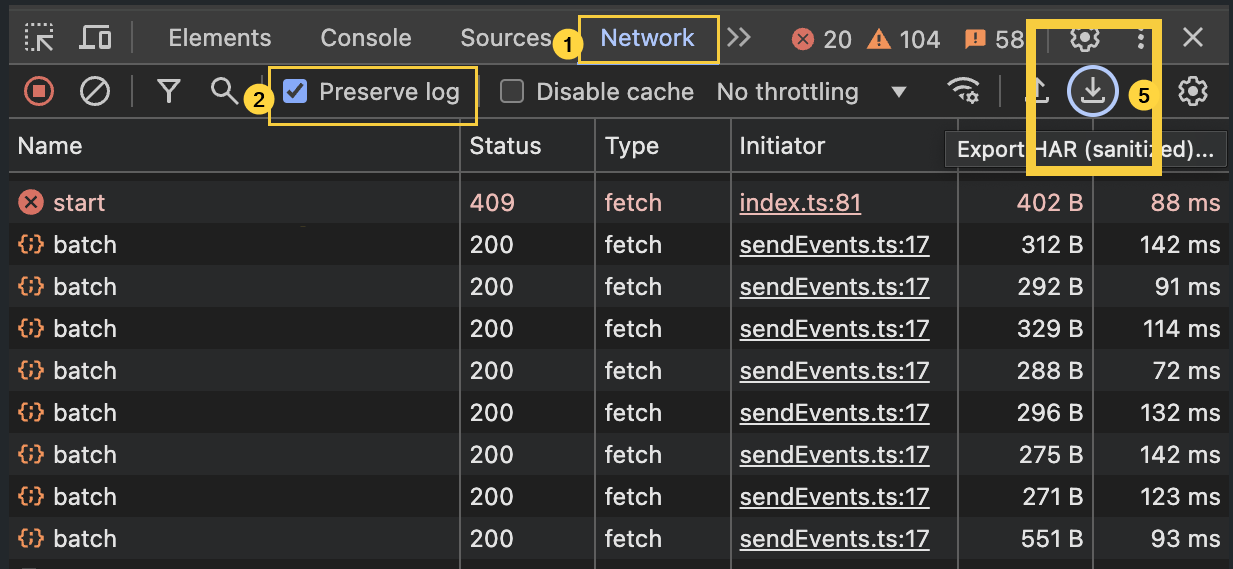1233x569 pixels.
Task: Click the inspect element selector icon
Action: click(x=39, y=38)
